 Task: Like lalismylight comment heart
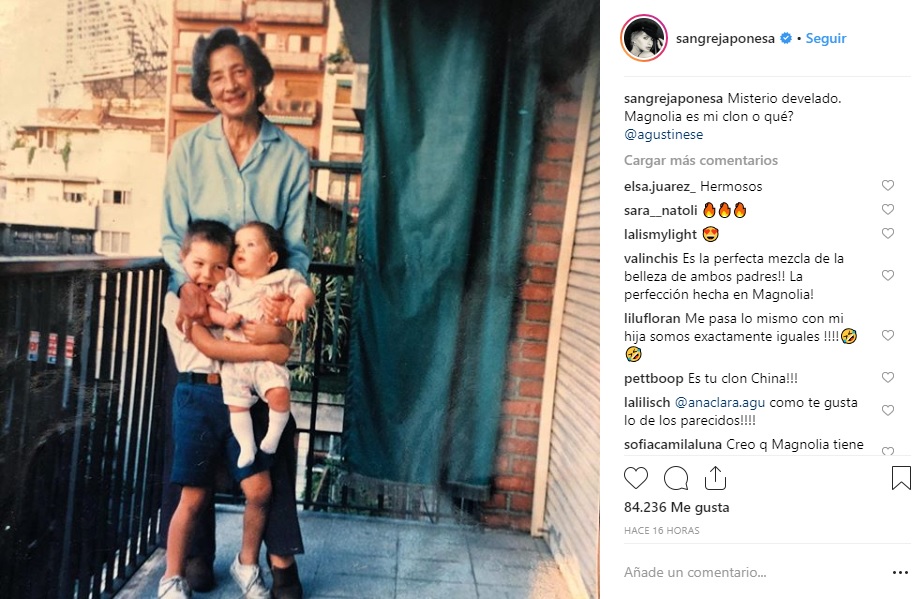tap(888, 234)
